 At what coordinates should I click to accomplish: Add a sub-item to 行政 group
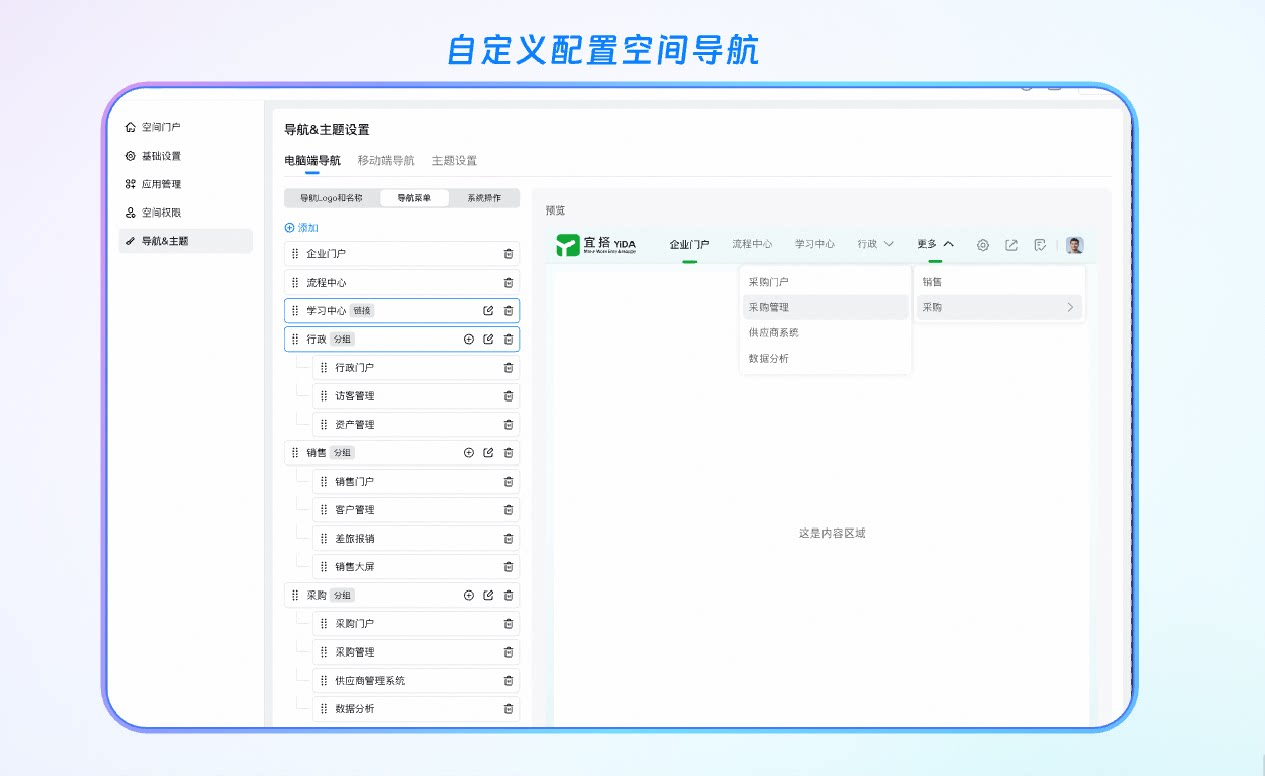point(468,339)
